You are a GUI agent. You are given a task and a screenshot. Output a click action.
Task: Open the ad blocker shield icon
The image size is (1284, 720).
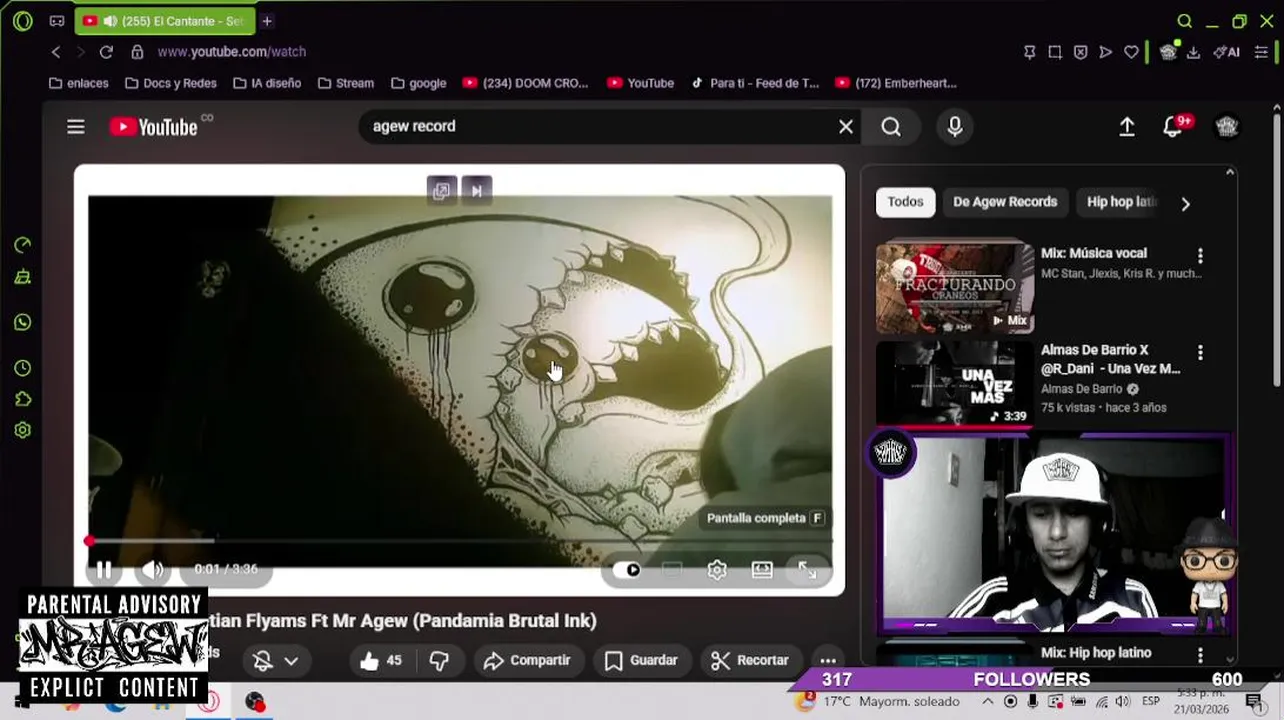click(x=1080, y=52)
